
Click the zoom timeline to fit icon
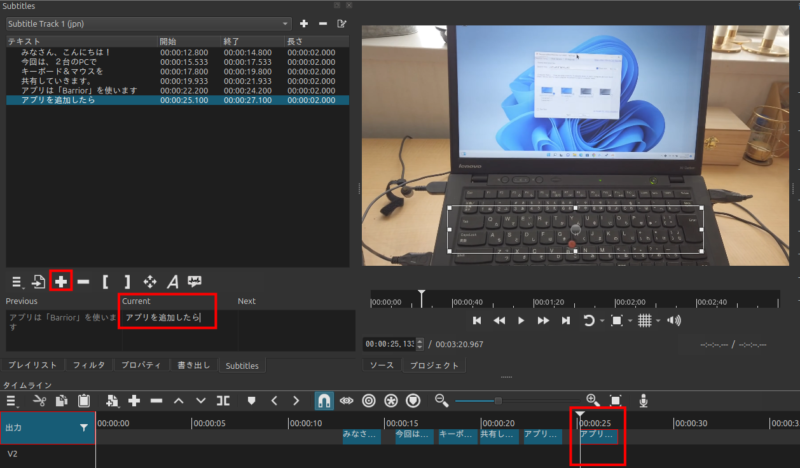click(x=616, y=401)
